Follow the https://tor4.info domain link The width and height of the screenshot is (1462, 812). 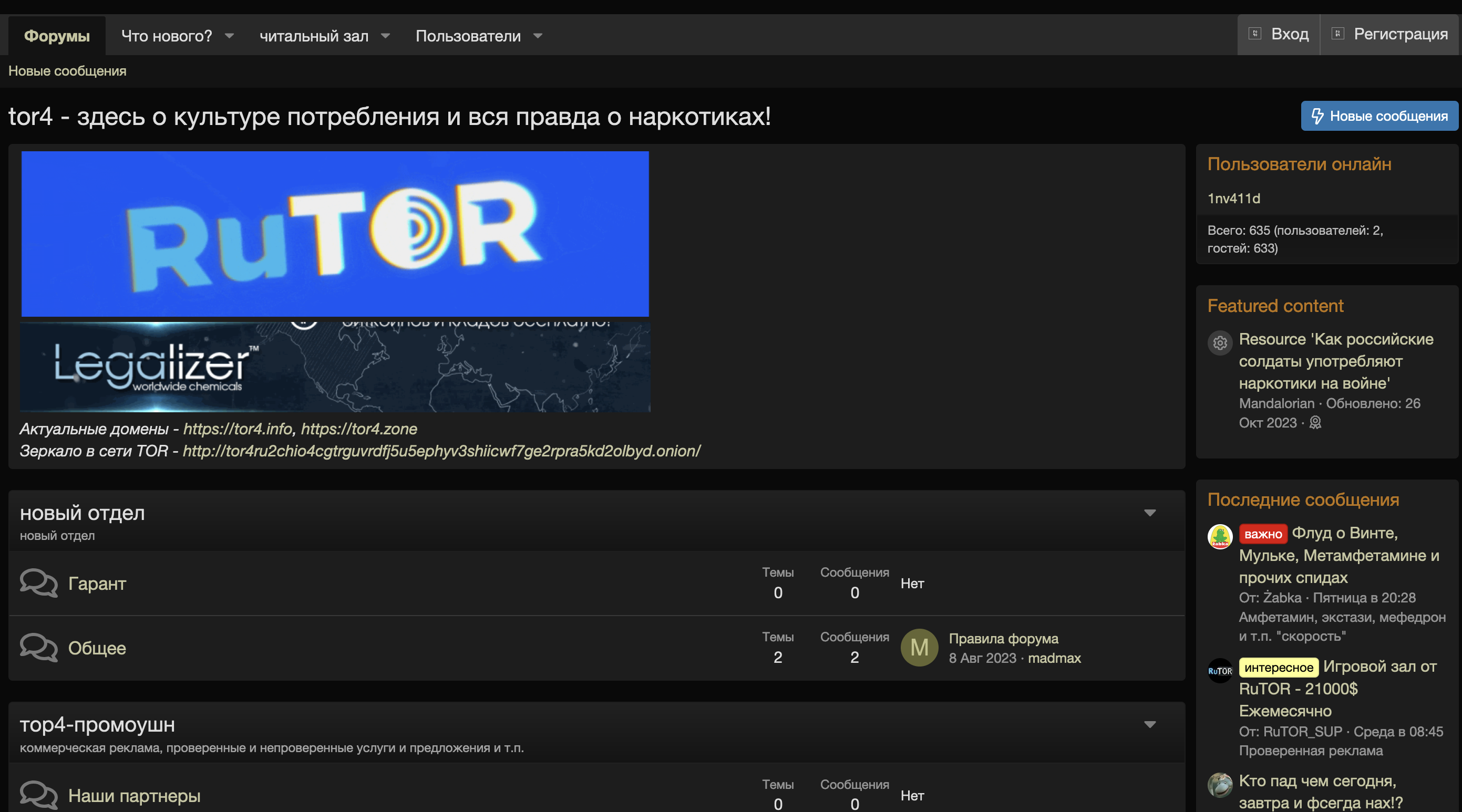click(x=236, y=429)
